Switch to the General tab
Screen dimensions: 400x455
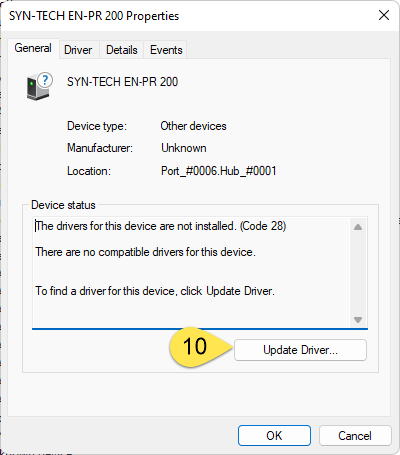point(33,48)
